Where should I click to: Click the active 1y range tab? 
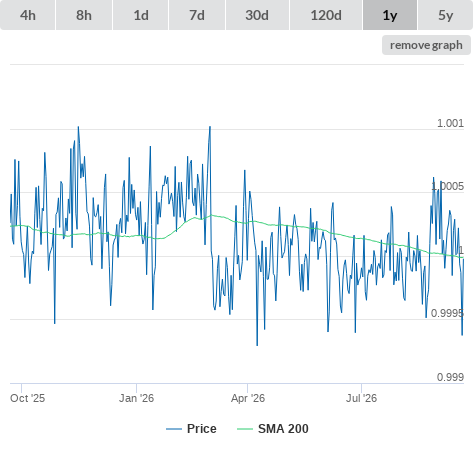tap(390, 15)
